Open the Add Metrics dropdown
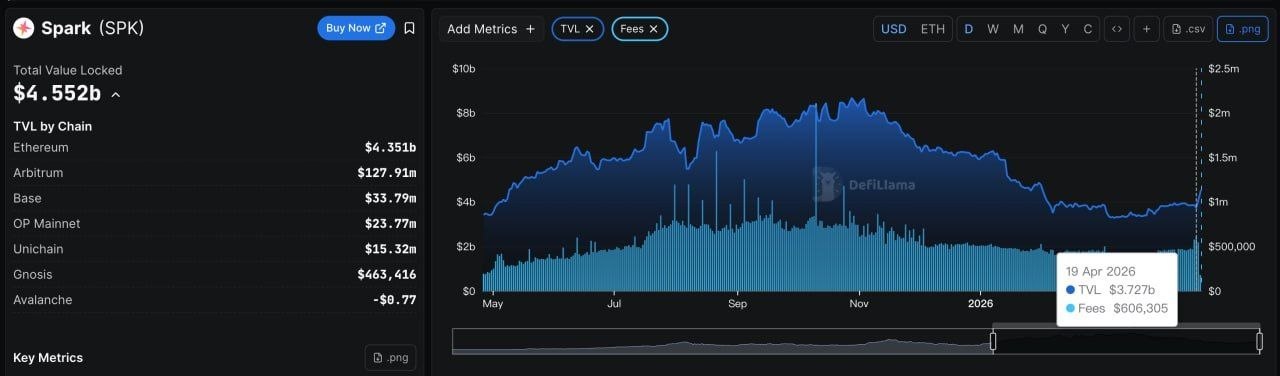Viewport: 1280px width, 376px height. (x=491, y=29)
